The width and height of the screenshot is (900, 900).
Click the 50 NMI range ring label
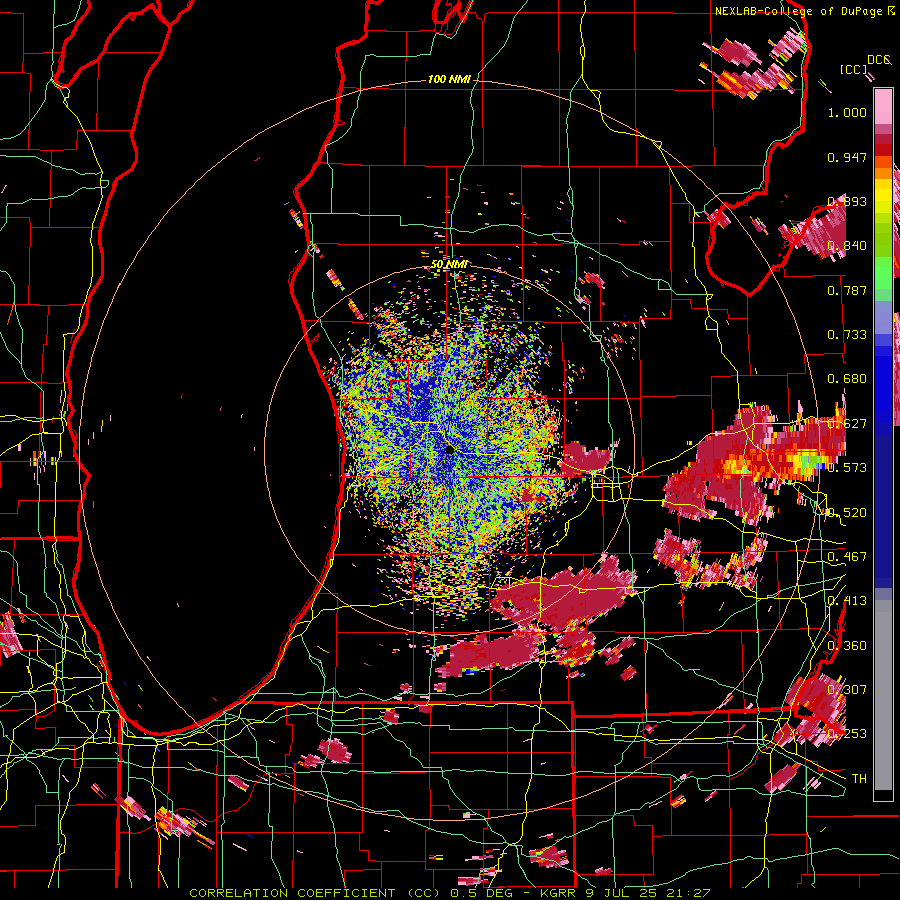pyautogui.click(x=449, y=264)
